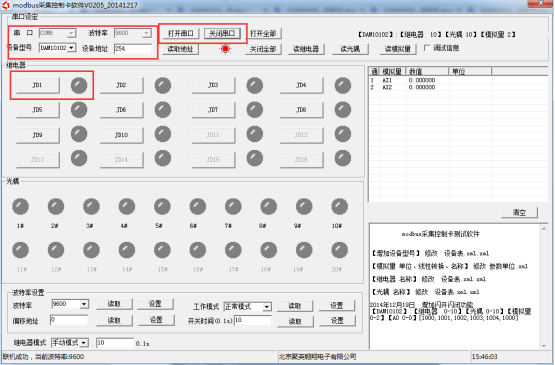Enable the 调试信息 checkbox
Viewport: 555px width, 365px height.
[x=427, y=48]
